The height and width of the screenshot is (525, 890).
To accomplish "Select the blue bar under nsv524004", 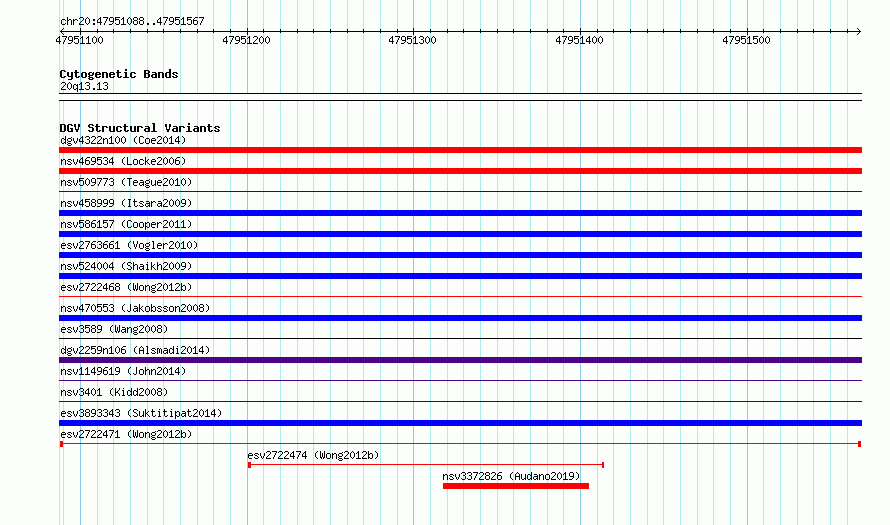I will point(460,276).
